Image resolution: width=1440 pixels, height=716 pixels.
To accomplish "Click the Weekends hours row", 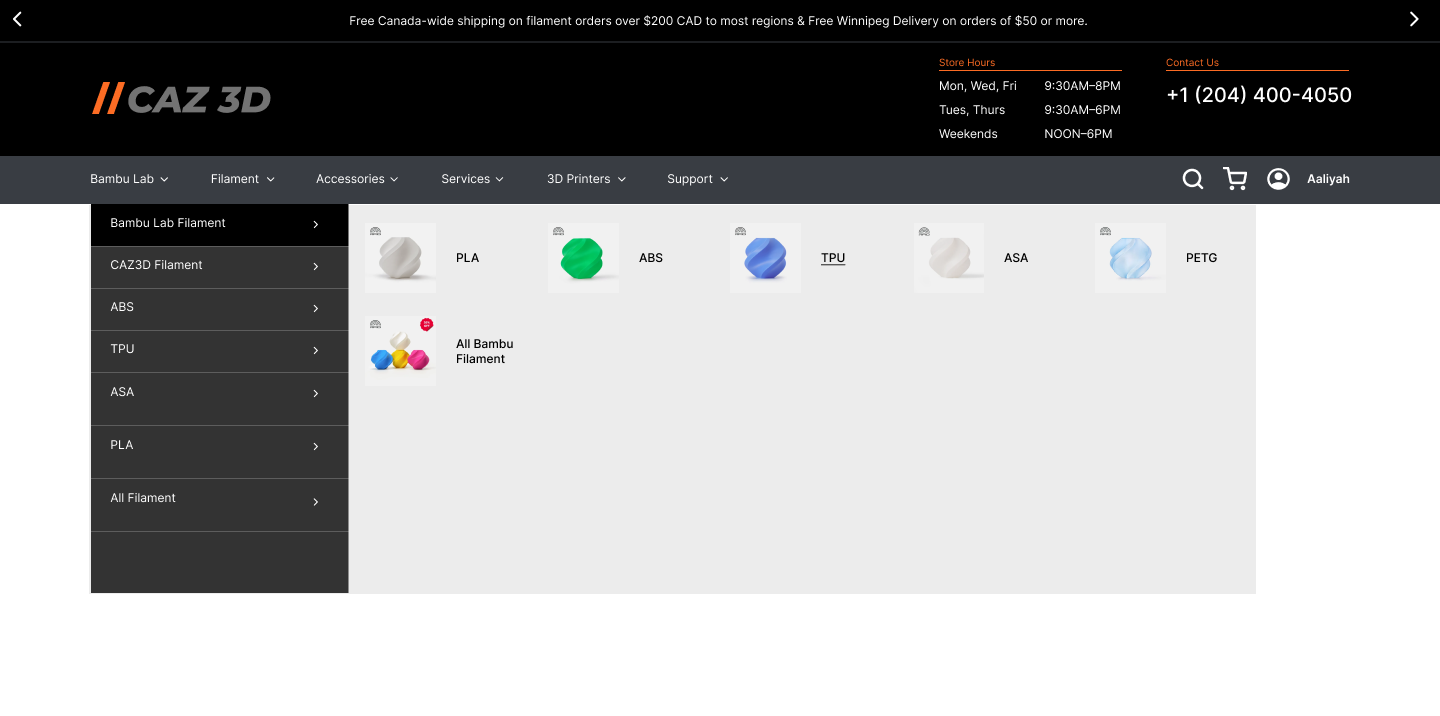I will (x=1026, y=134).
